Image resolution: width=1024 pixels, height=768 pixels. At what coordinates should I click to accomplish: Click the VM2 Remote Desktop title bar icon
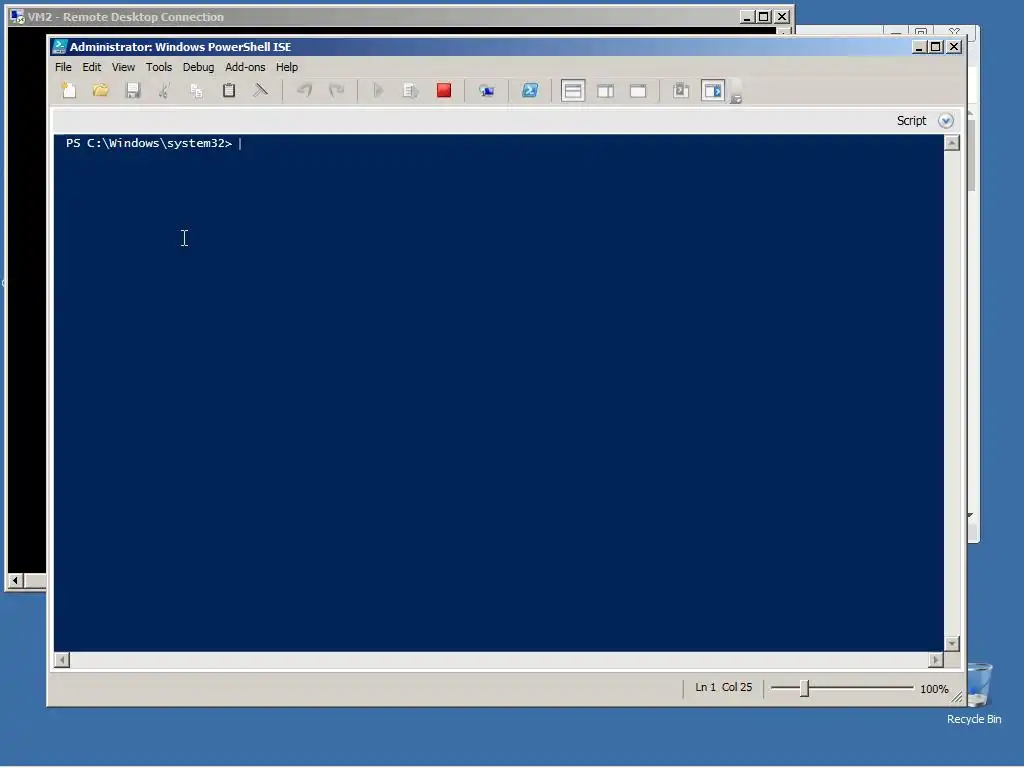coord(17,17)
